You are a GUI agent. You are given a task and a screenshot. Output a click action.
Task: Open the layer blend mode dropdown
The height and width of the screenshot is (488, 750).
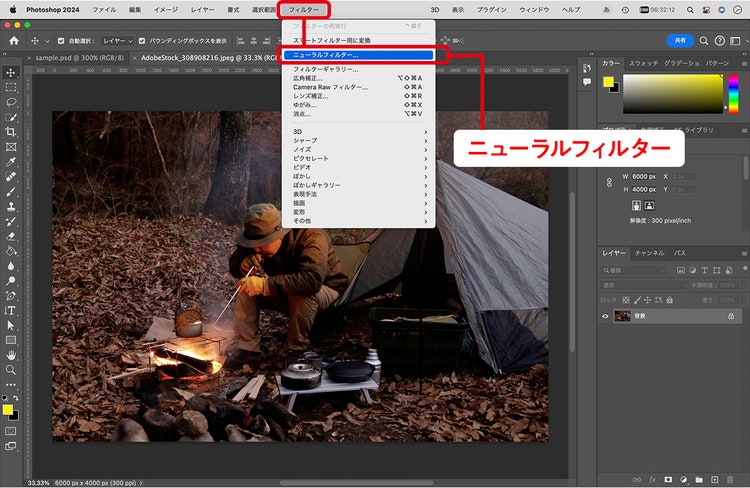tap(643, 285)
